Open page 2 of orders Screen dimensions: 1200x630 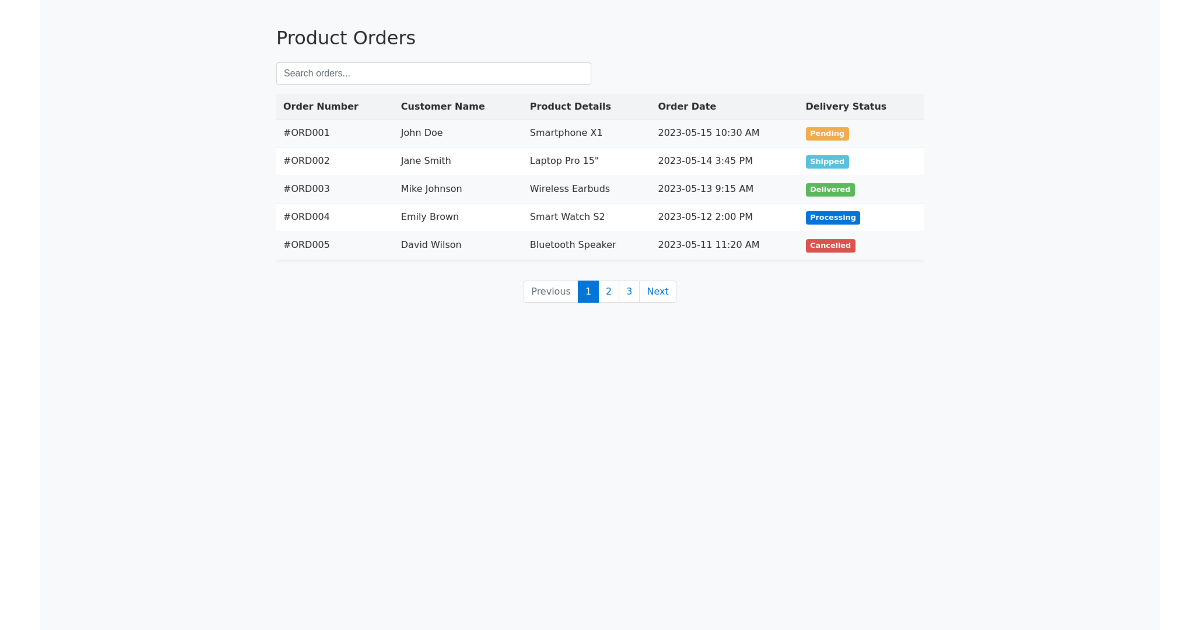tap(608, 291)
